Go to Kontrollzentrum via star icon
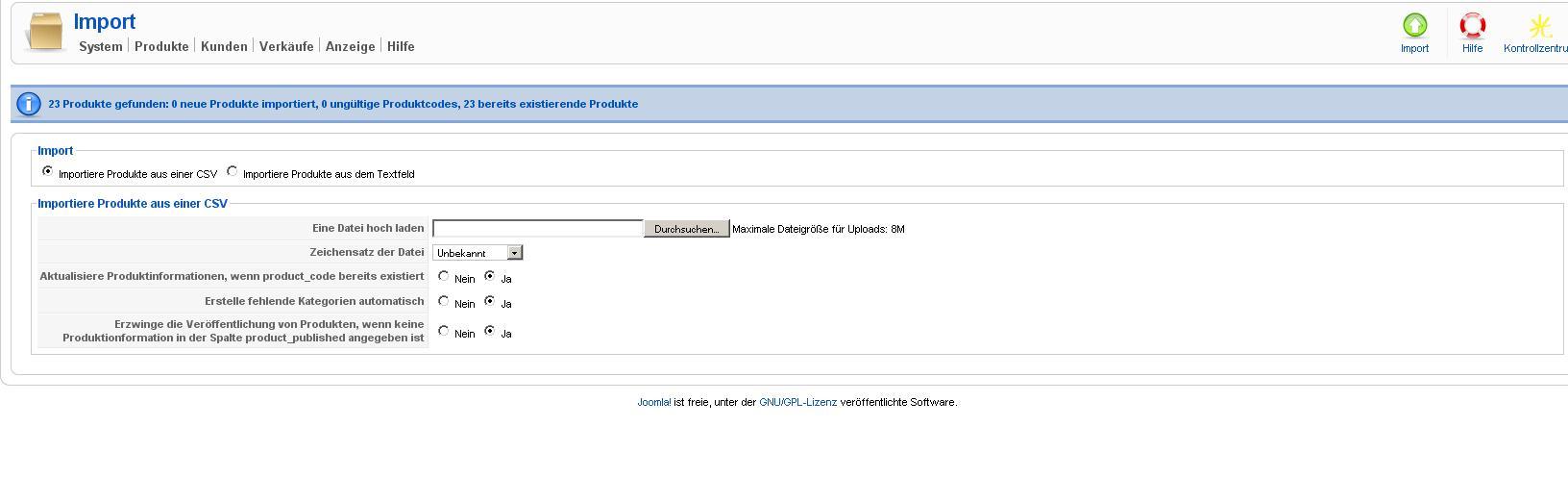Image resolution: width=1568 pixels, height=477 pixels. coord(1540,26)
